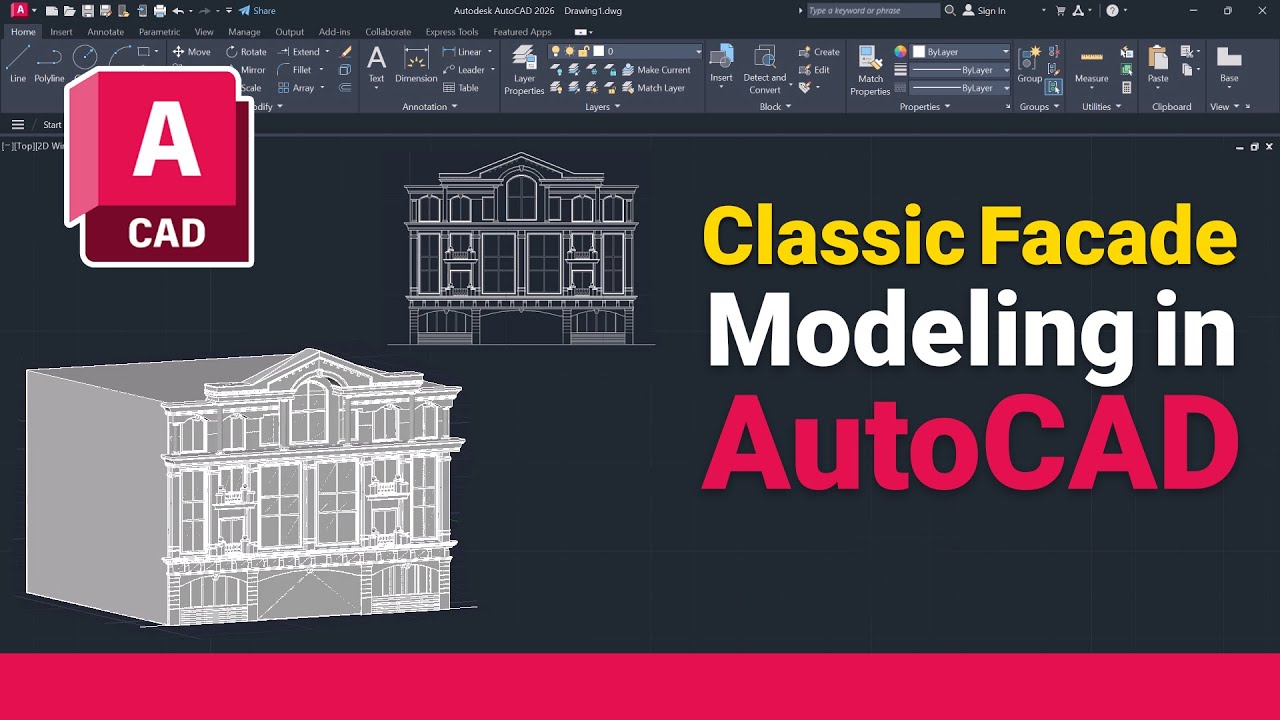Click Match Layer button

pyautogui.click(x=654, y=88)
